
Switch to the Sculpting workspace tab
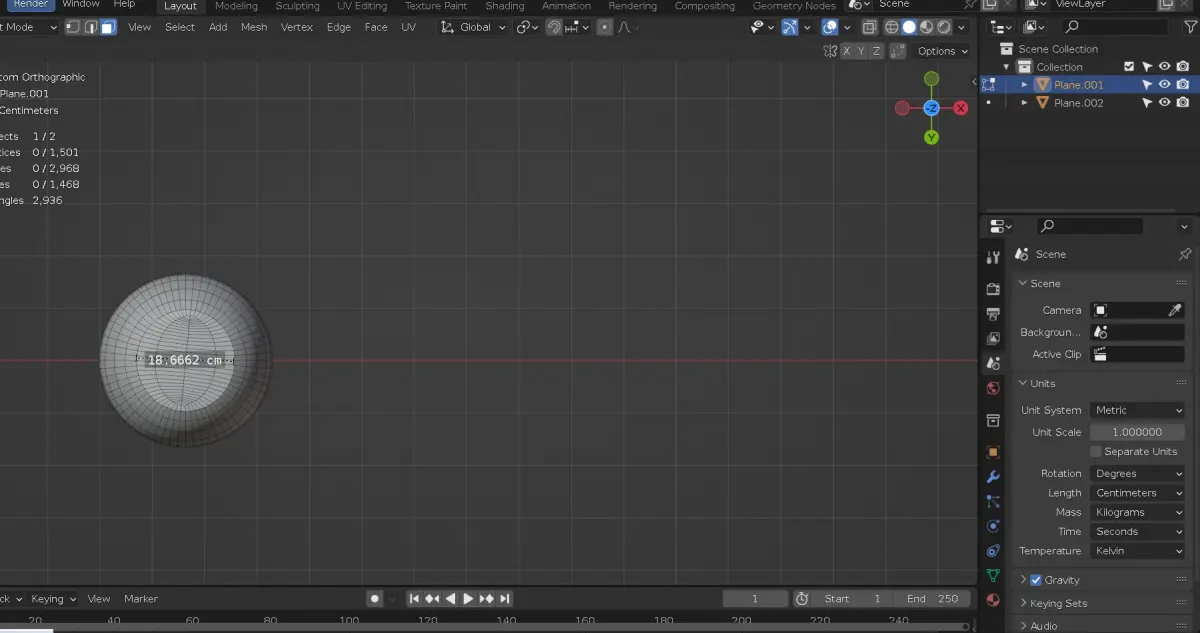coord(297,6)
